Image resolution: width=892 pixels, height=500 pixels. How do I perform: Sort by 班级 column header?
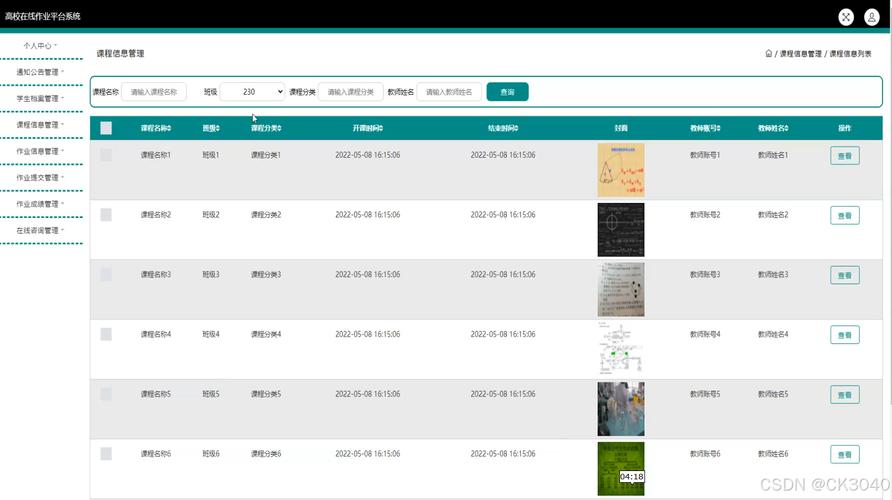pos(211,128)
